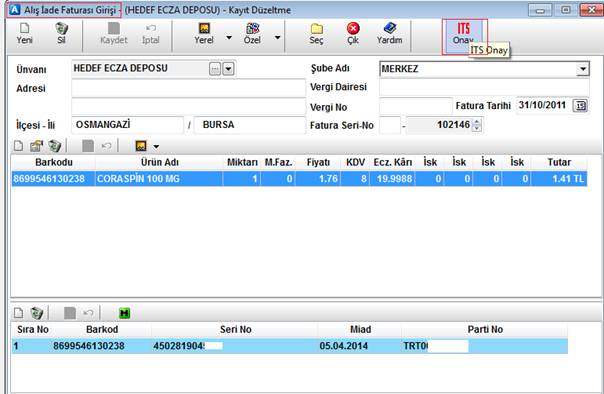The image size is (604, 394).
Task: Click the Fatura Tarihi date field
Action: click(544, 105)
